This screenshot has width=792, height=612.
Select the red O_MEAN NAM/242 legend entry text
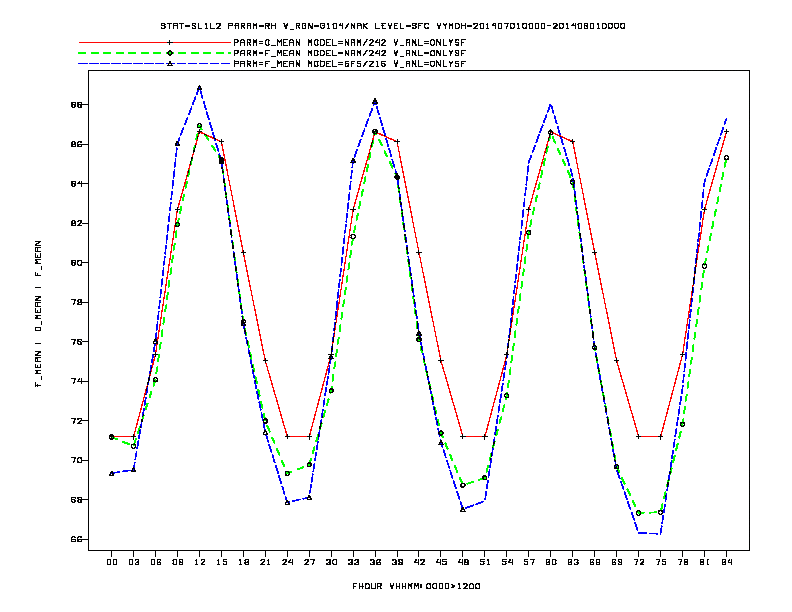coord(350,43)
